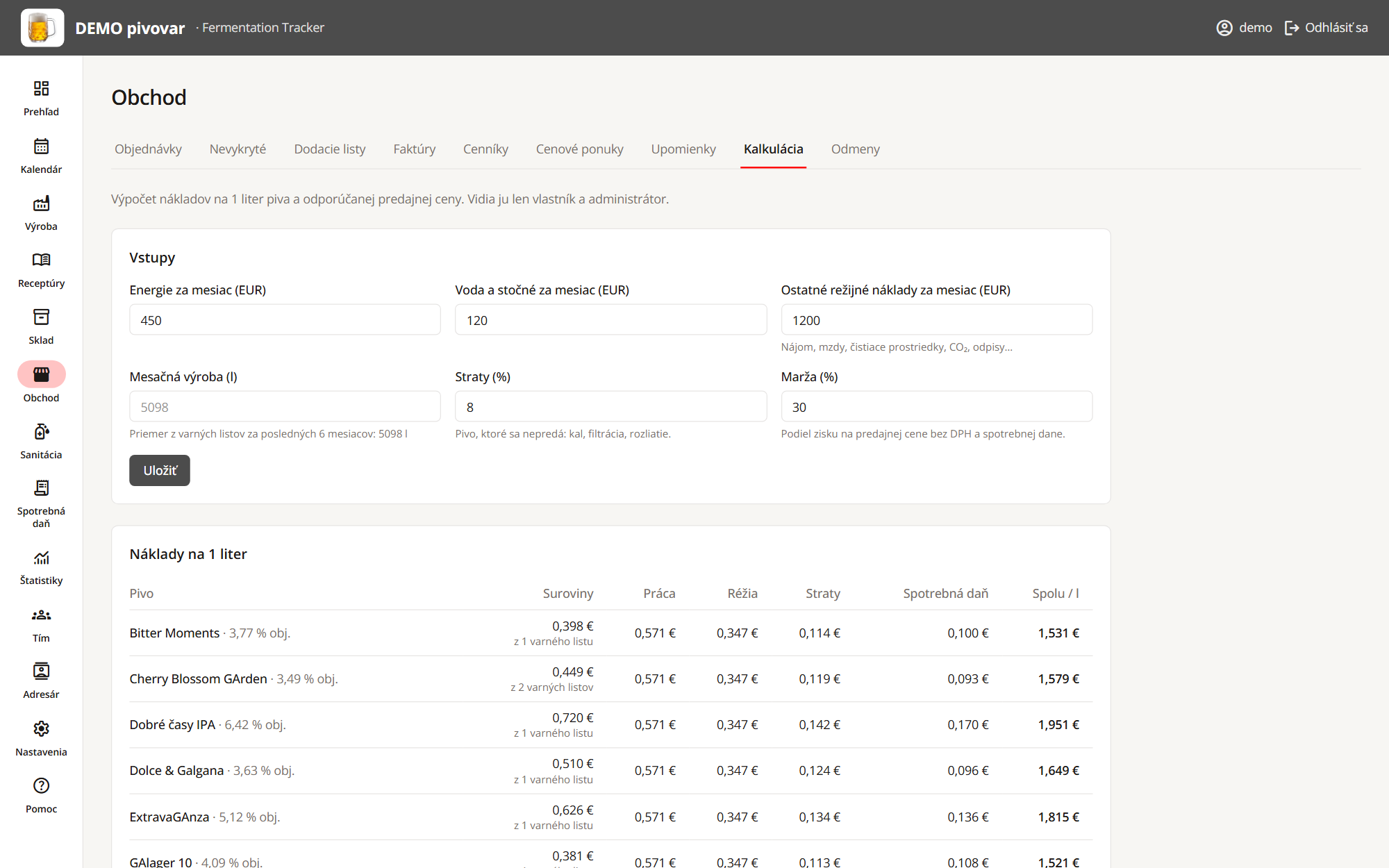Screen dimensions: 1389x868
Task: Open the Pomoc help icon
Action: point(41,786)
